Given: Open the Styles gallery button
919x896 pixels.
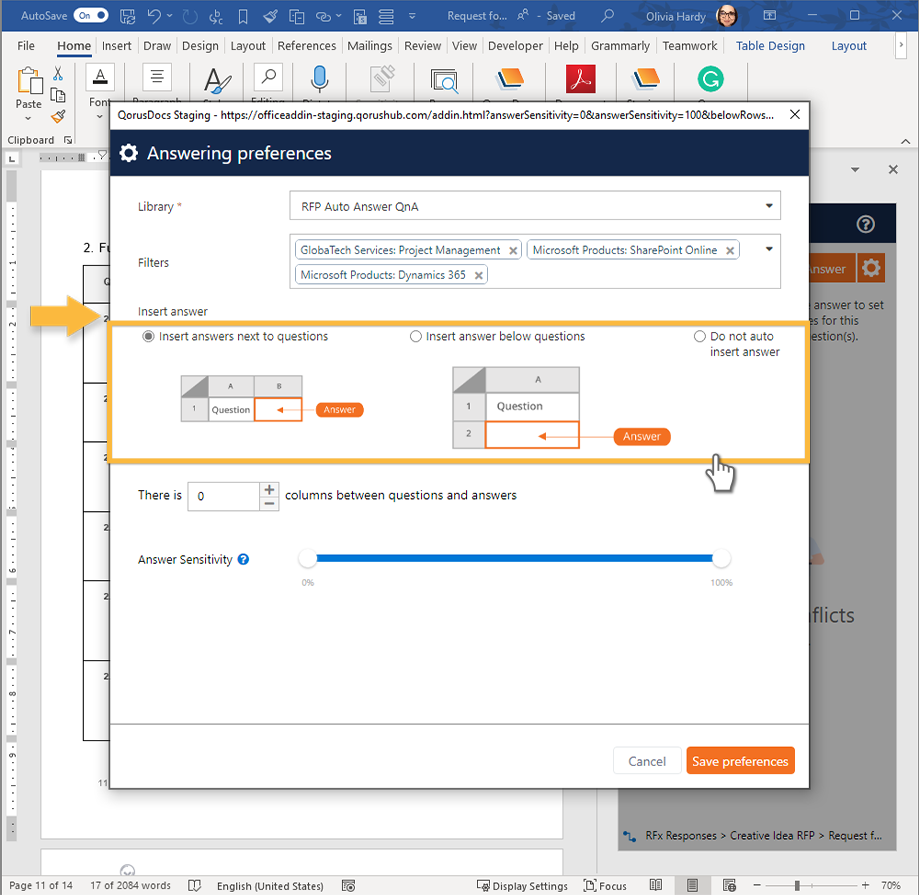Looking at the screenshot, I should click(x=217, y=82).
